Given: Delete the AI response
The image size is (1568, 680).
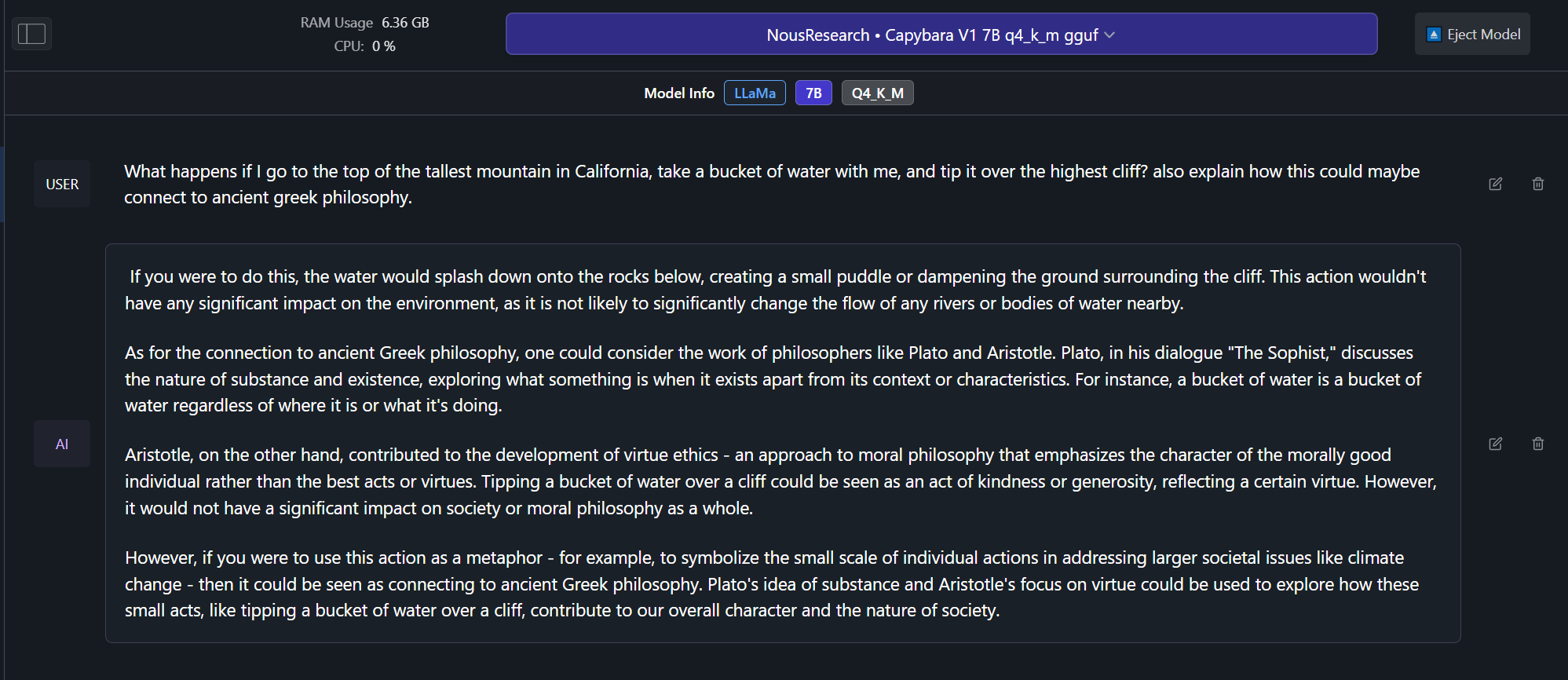Looking at the screenshot, I should [1538, 444].
